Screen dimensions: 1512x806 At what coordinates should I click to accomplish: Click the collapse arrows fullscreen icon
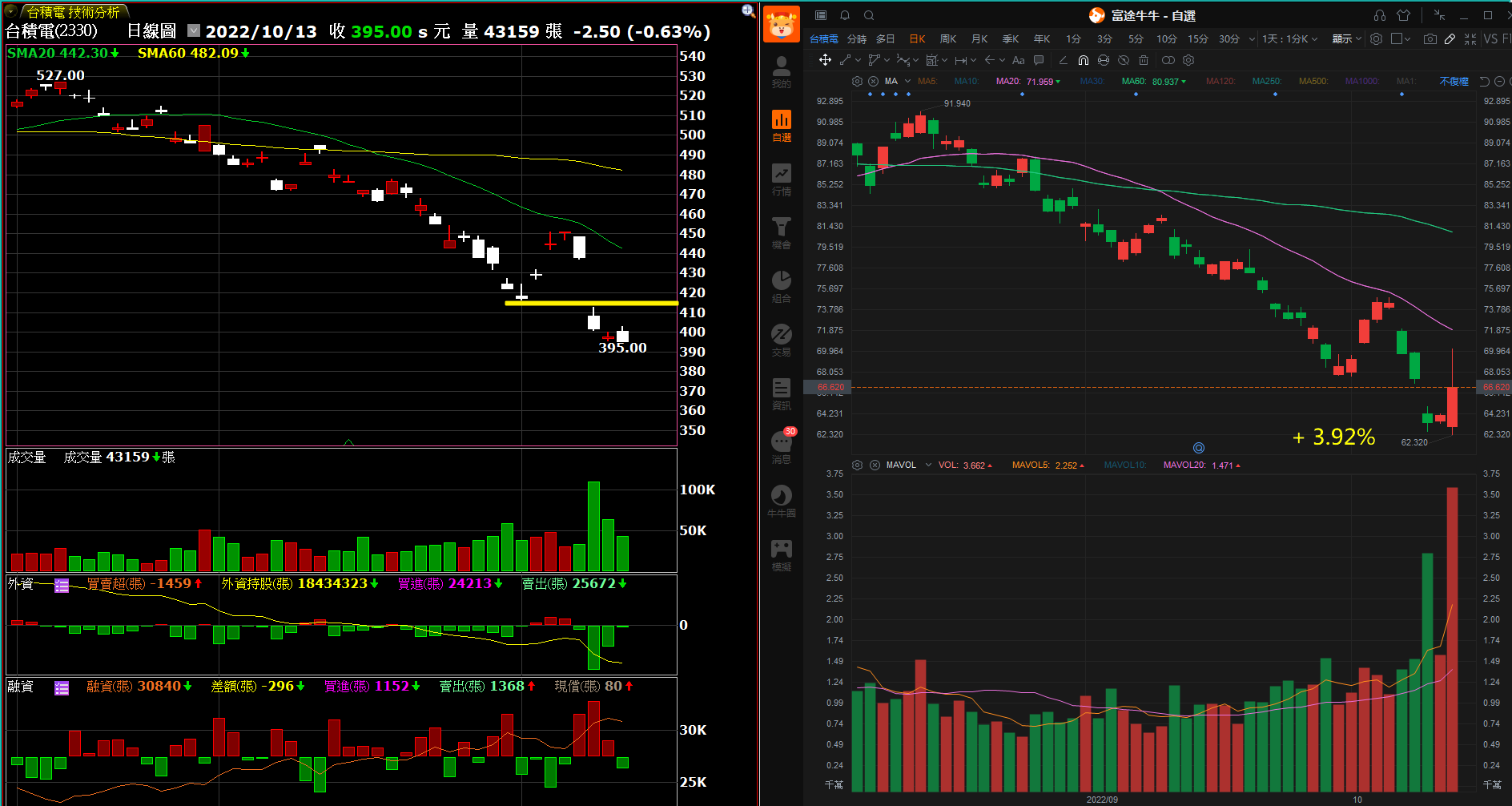[x=1470, y=38]
